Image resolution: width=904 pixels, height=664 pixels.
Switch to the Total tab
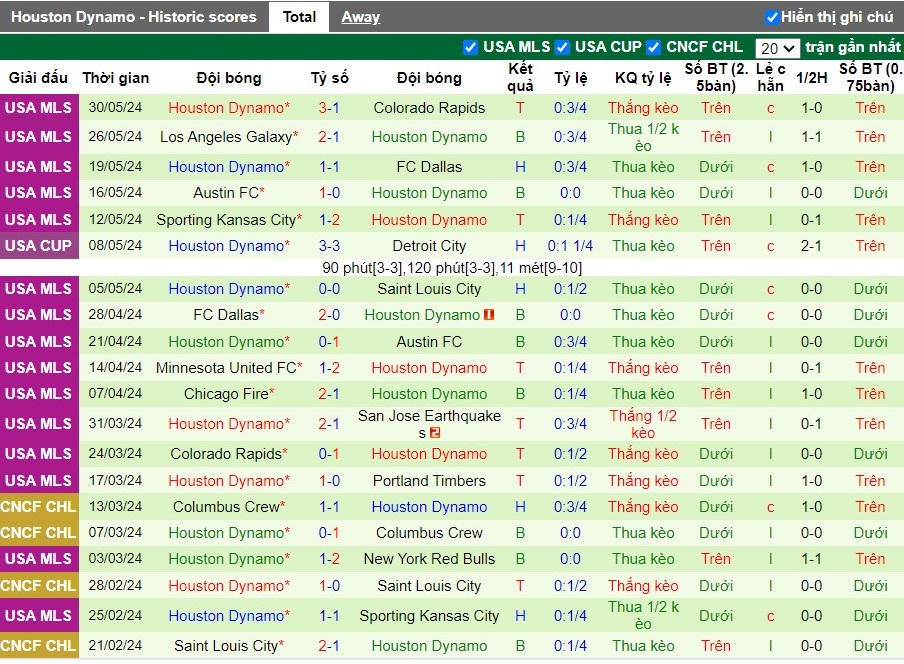click(299, 17)
